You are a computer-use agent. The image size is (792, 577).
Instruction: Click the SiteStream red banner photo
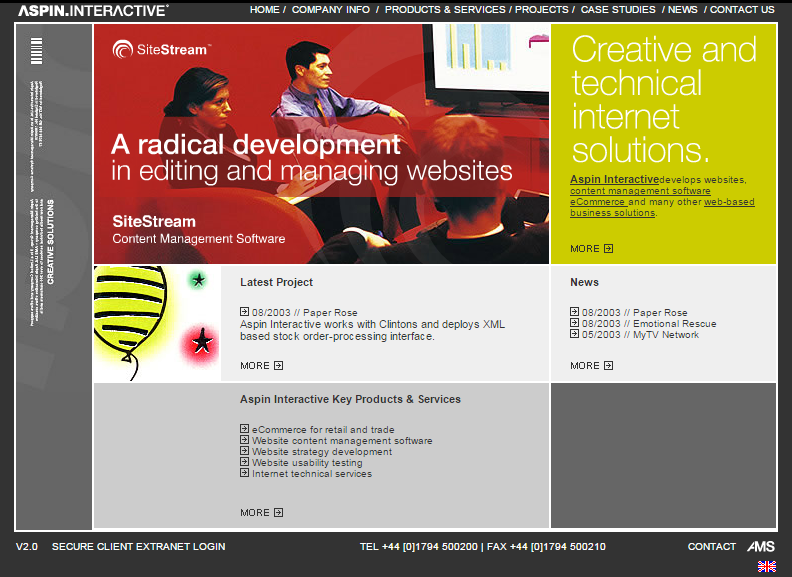pos(321,143)
